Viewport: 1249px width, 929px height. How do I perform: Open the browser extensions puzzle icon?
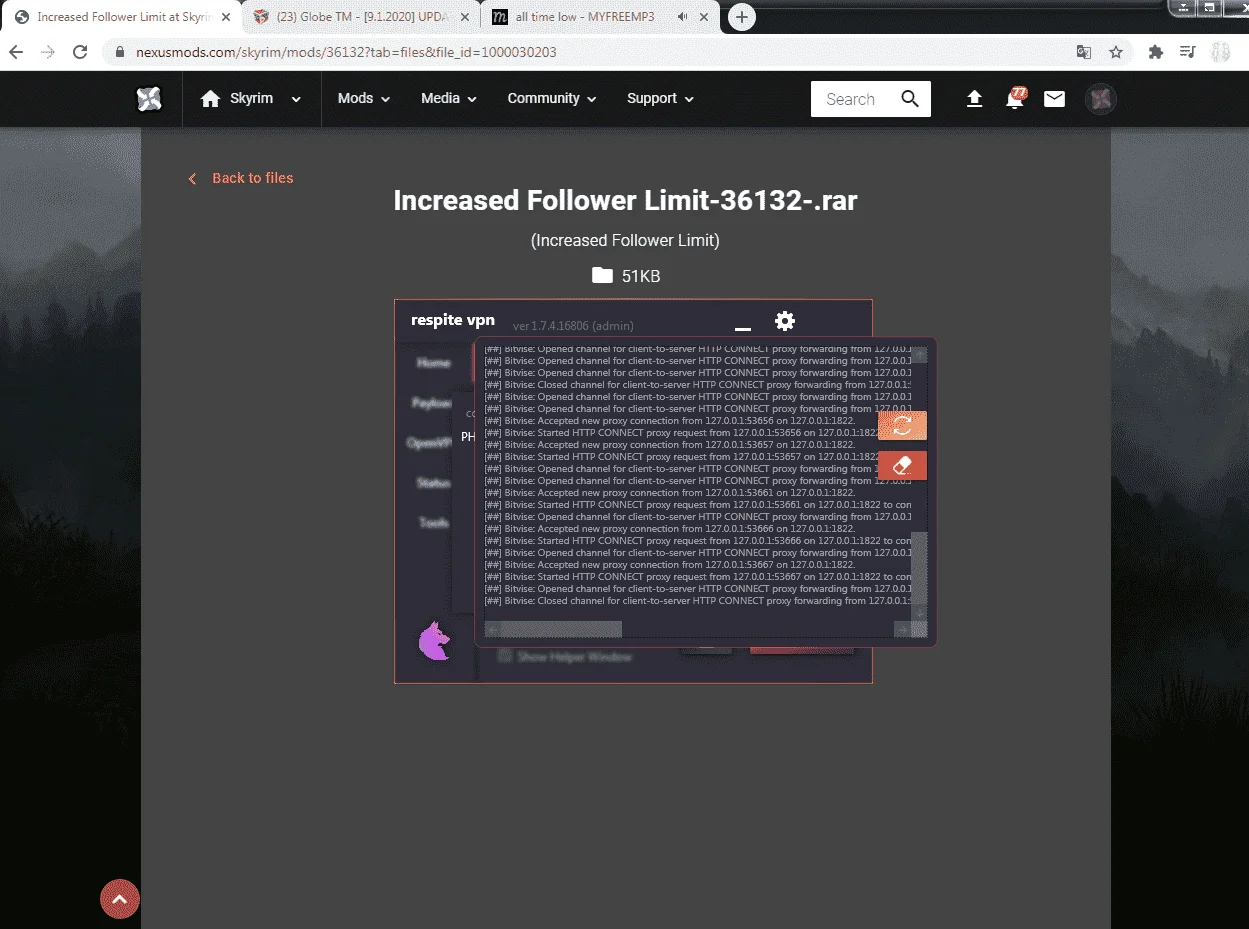pyautogui.click(x=1156, y=52)
